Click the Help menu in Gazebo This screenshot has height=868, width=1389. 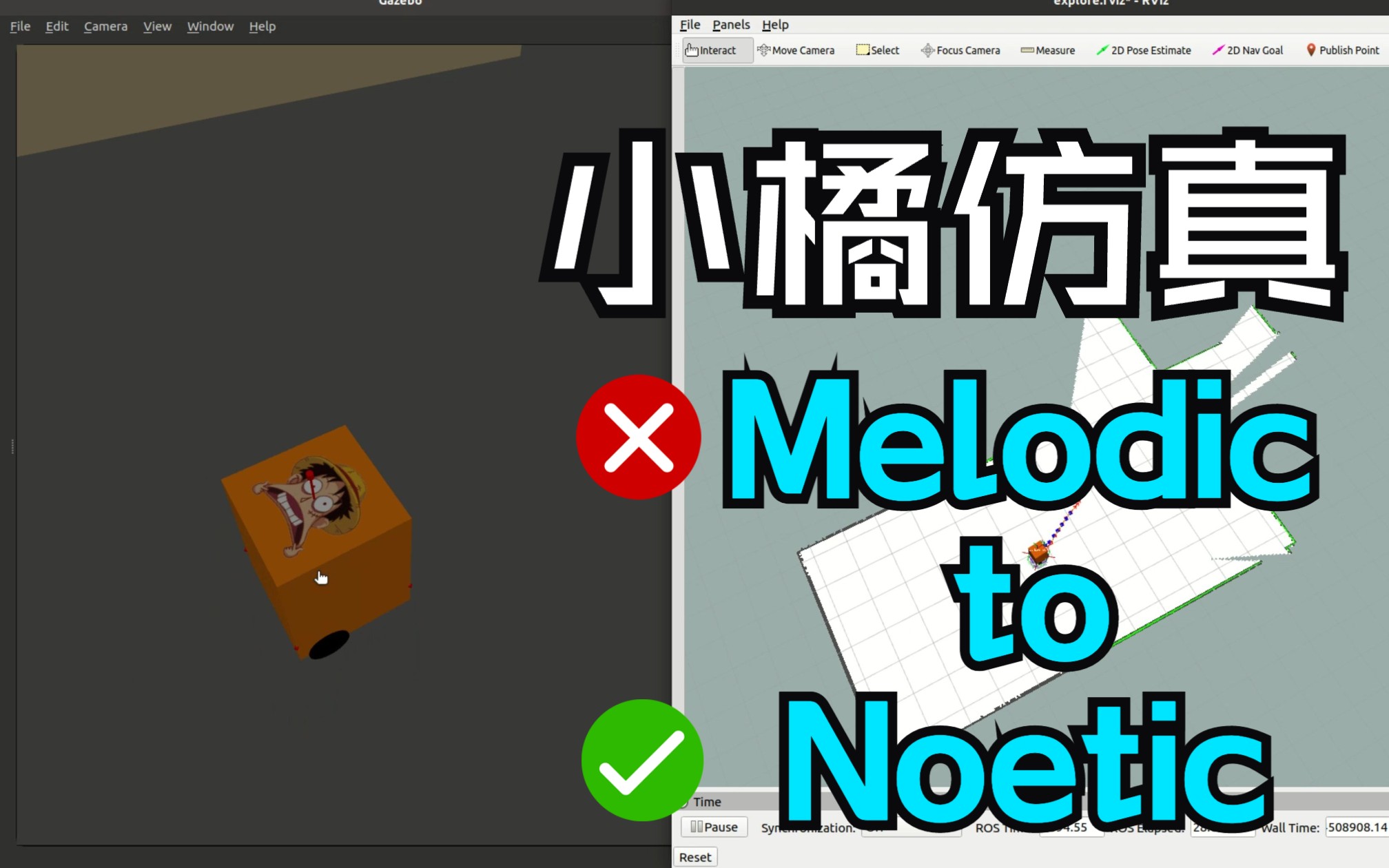click(x=262, y=25)
